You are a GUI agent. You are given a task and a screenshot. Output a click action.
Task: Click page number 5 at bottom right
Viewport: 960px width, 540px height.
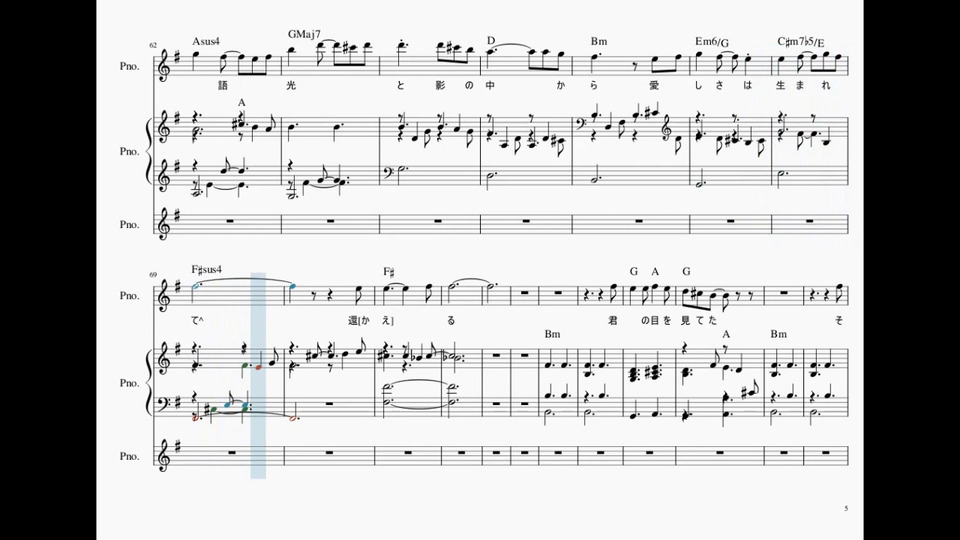click(x=846, y=508)
